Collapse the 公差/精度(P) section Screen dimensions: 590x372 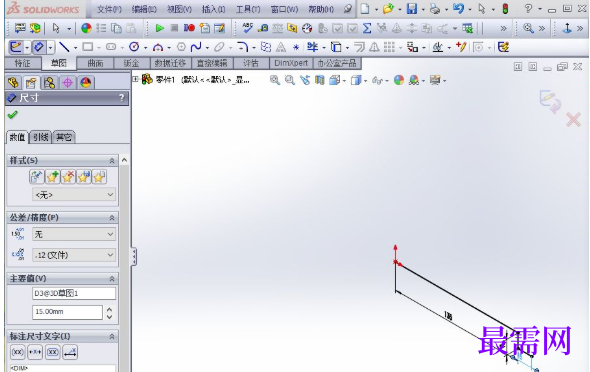(x=112, y=218)
